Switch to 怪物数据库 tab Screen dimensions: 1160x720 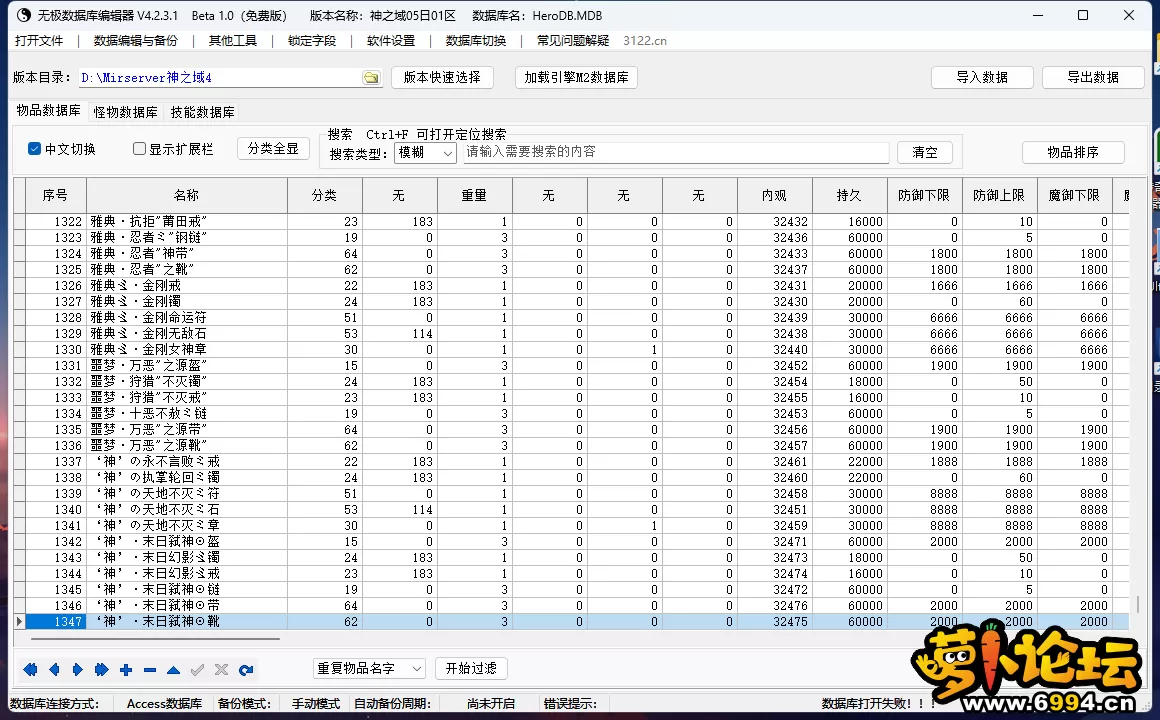coord(126,112)
